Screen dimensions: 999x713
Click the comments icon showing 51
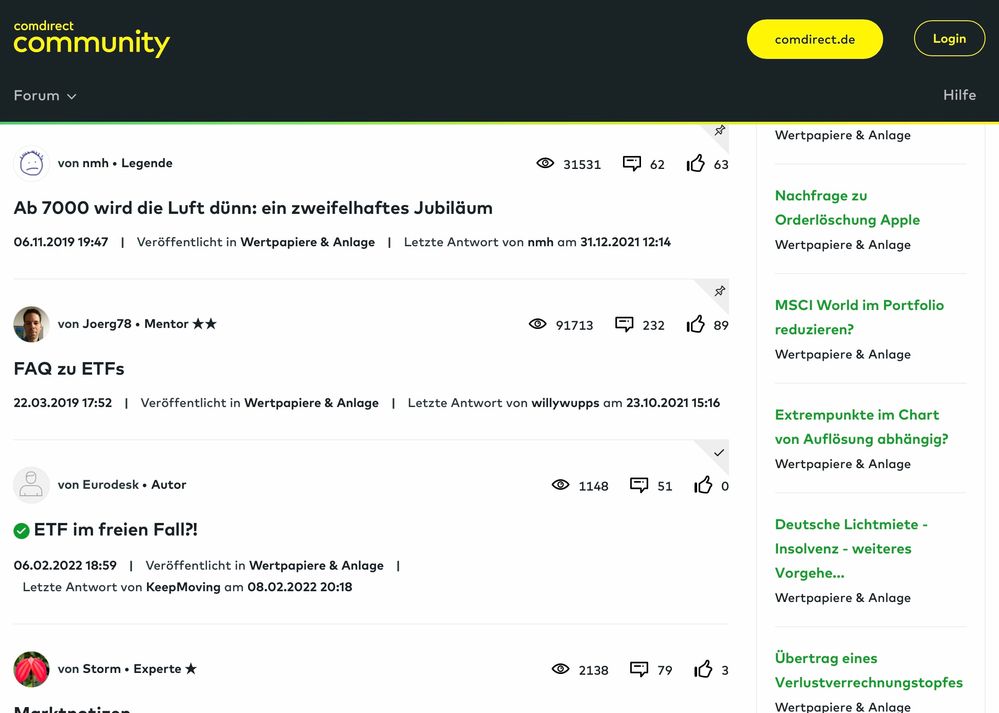pyautogui.click(x=639, y=485)
